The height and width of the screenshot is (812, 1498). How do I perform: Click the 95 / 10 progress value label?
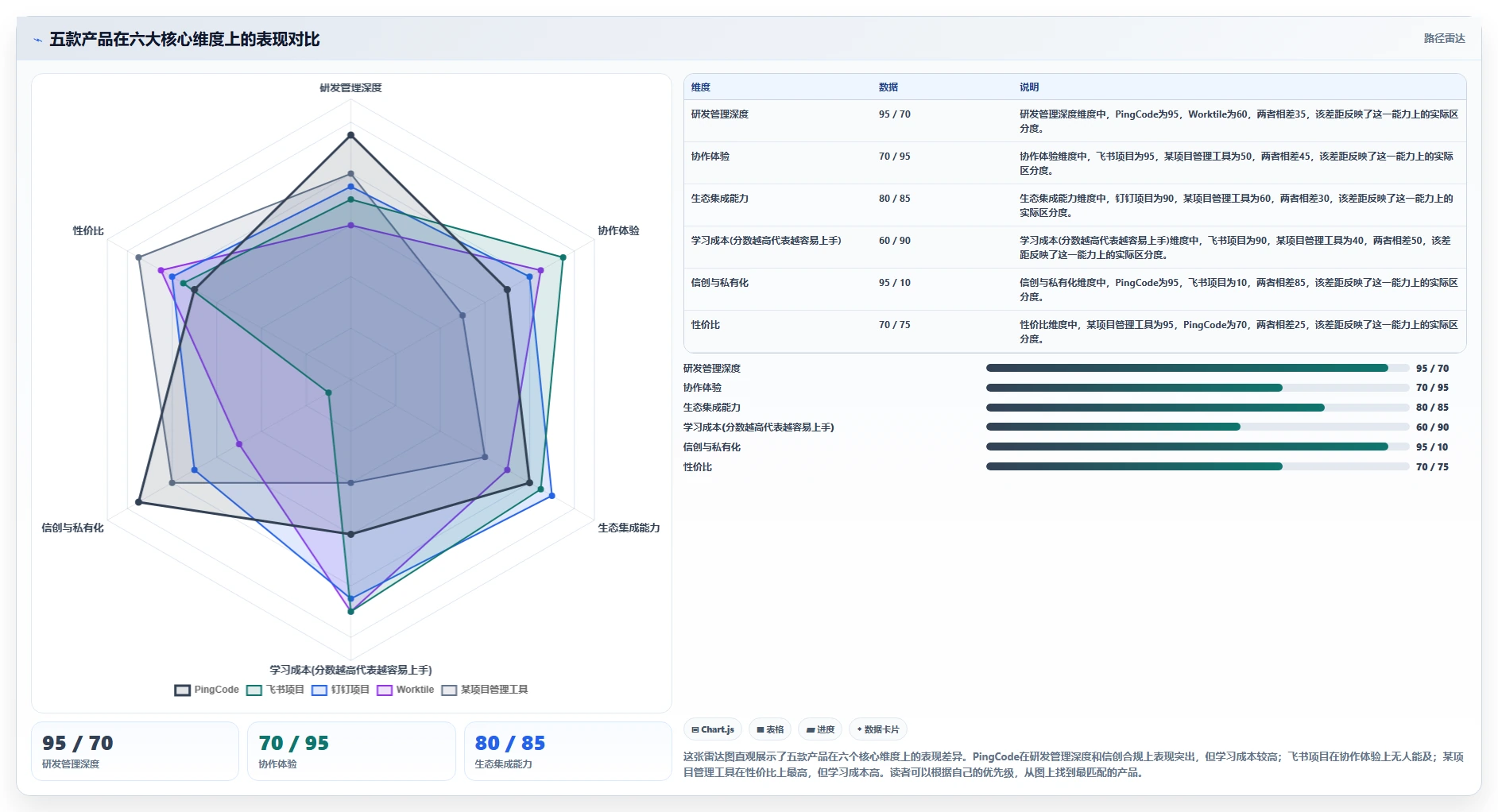click(x=1432, y=447)
